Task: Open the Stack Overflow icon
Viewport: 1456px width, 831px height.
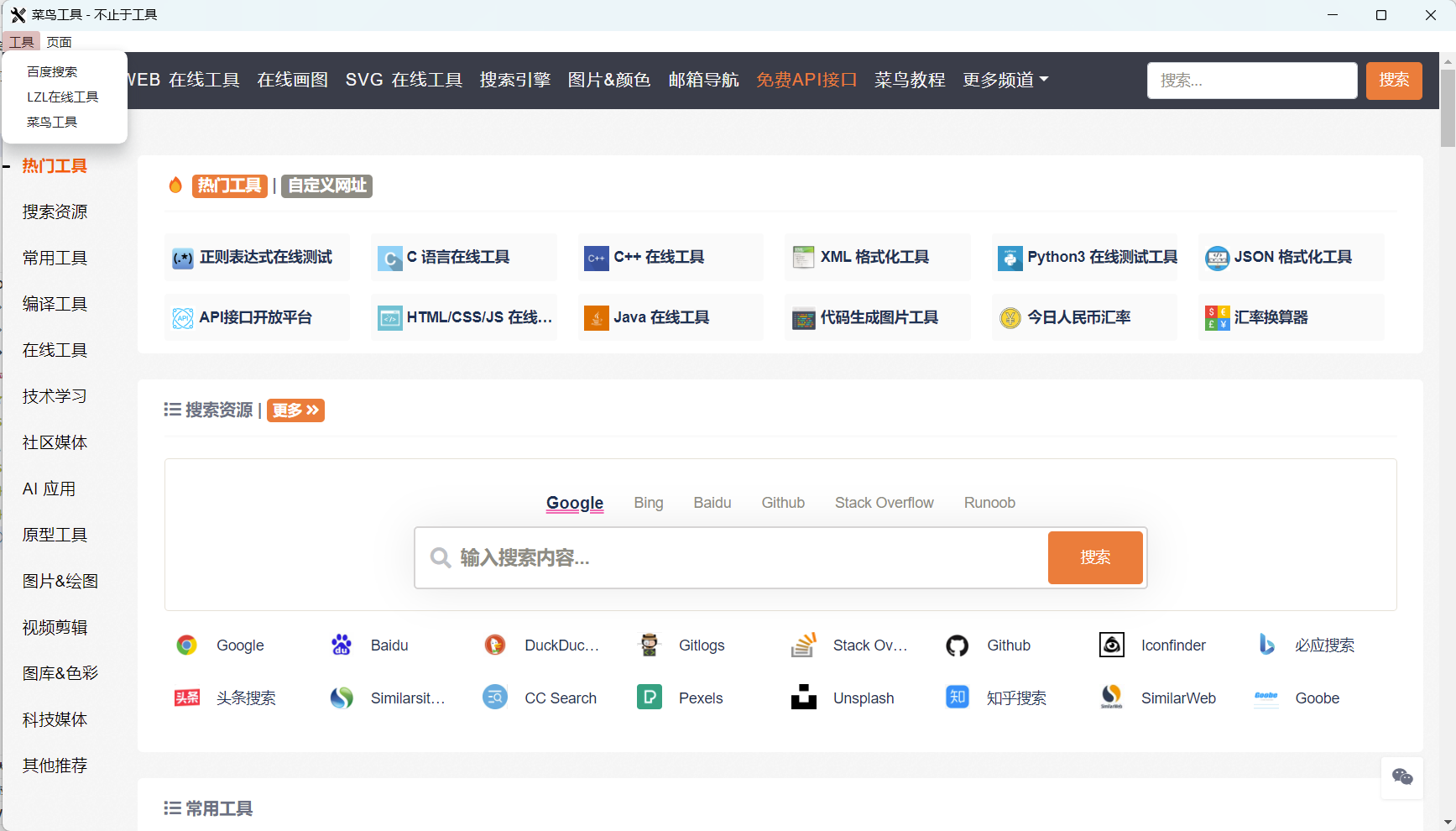Action: pyautogui.click(x=803, y=645)
